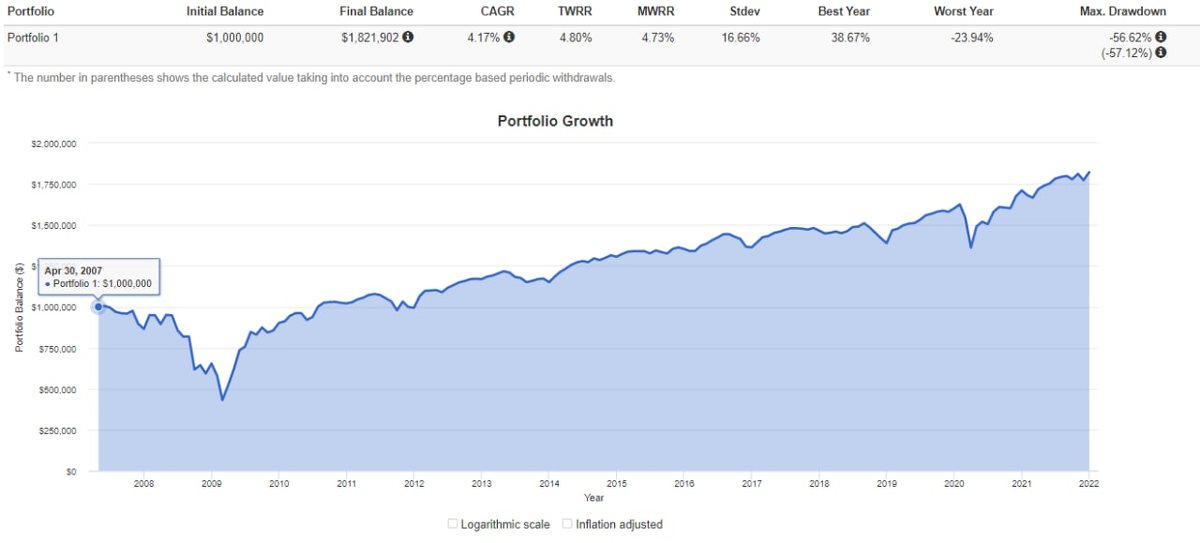Select the Apr 30, 2007 data point marker
The image size is (1200, 543).
pos(98,307)
